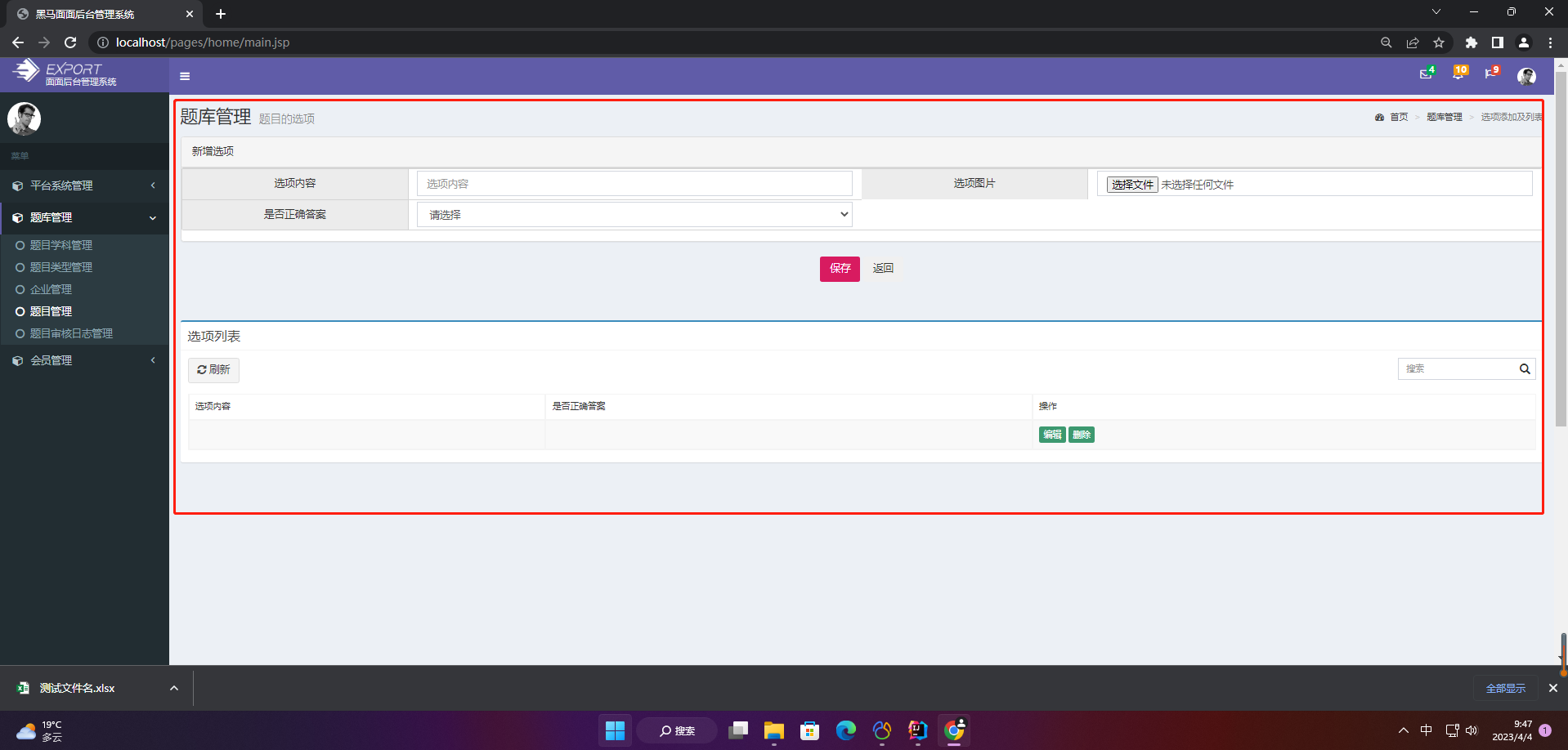Image resolution: width=1568 pixels, height=750 pixels.
Task: Close the downloads bar
Action: (1553, 689)
